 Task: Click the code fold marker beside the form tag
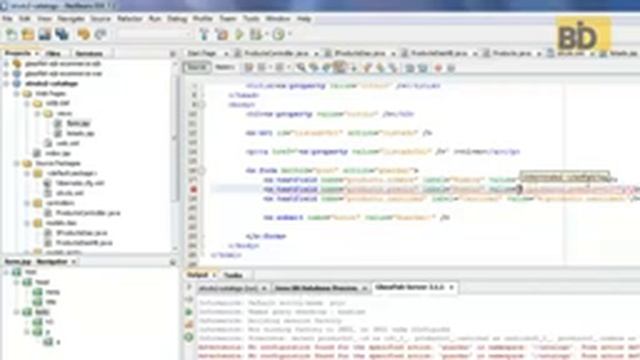pos(202,171)
